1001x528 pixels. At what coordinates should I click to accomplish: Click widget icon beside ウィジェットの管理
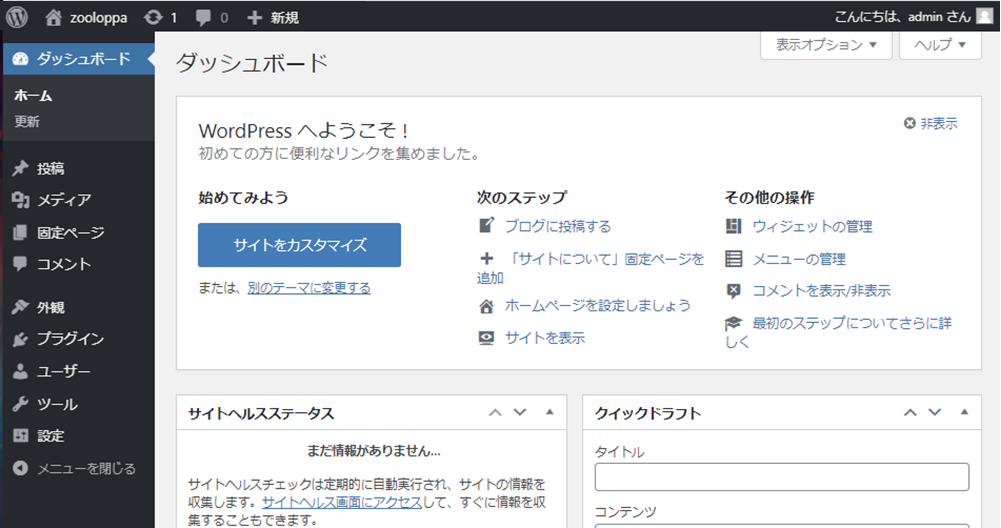(x=734, y=226)
